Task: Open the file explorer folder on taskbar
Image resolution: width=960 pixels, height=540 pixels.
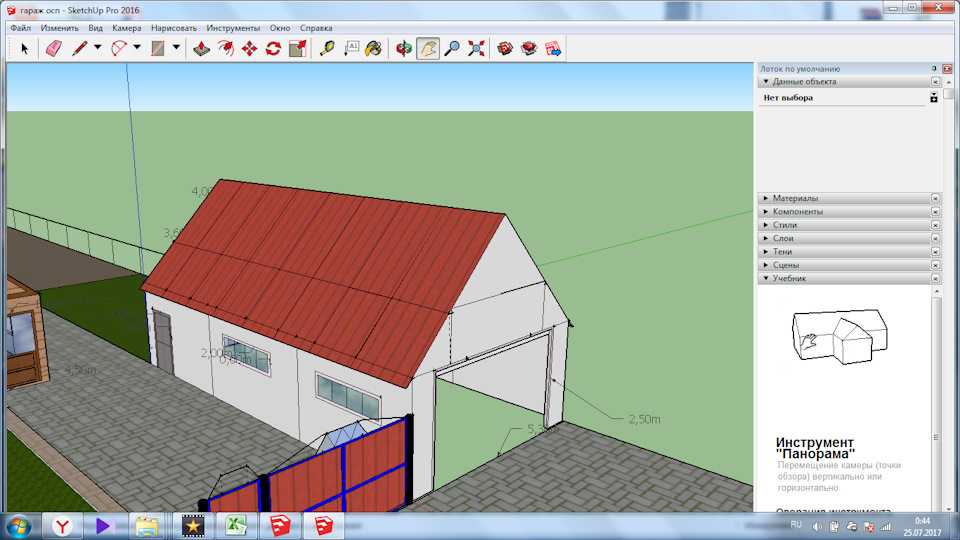Action: [147, 526]
